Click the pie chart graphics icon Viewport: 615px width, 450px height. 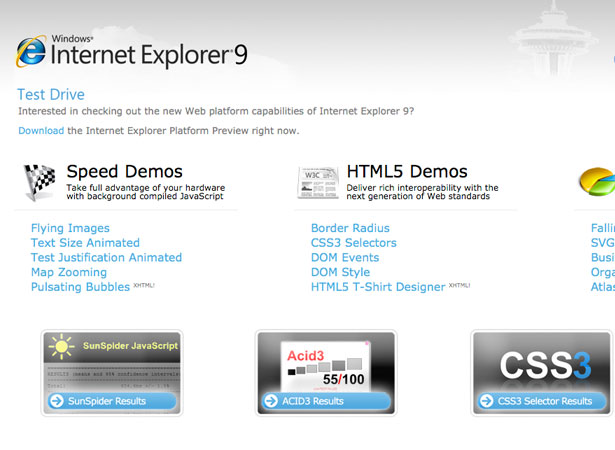tap(597, 182)
